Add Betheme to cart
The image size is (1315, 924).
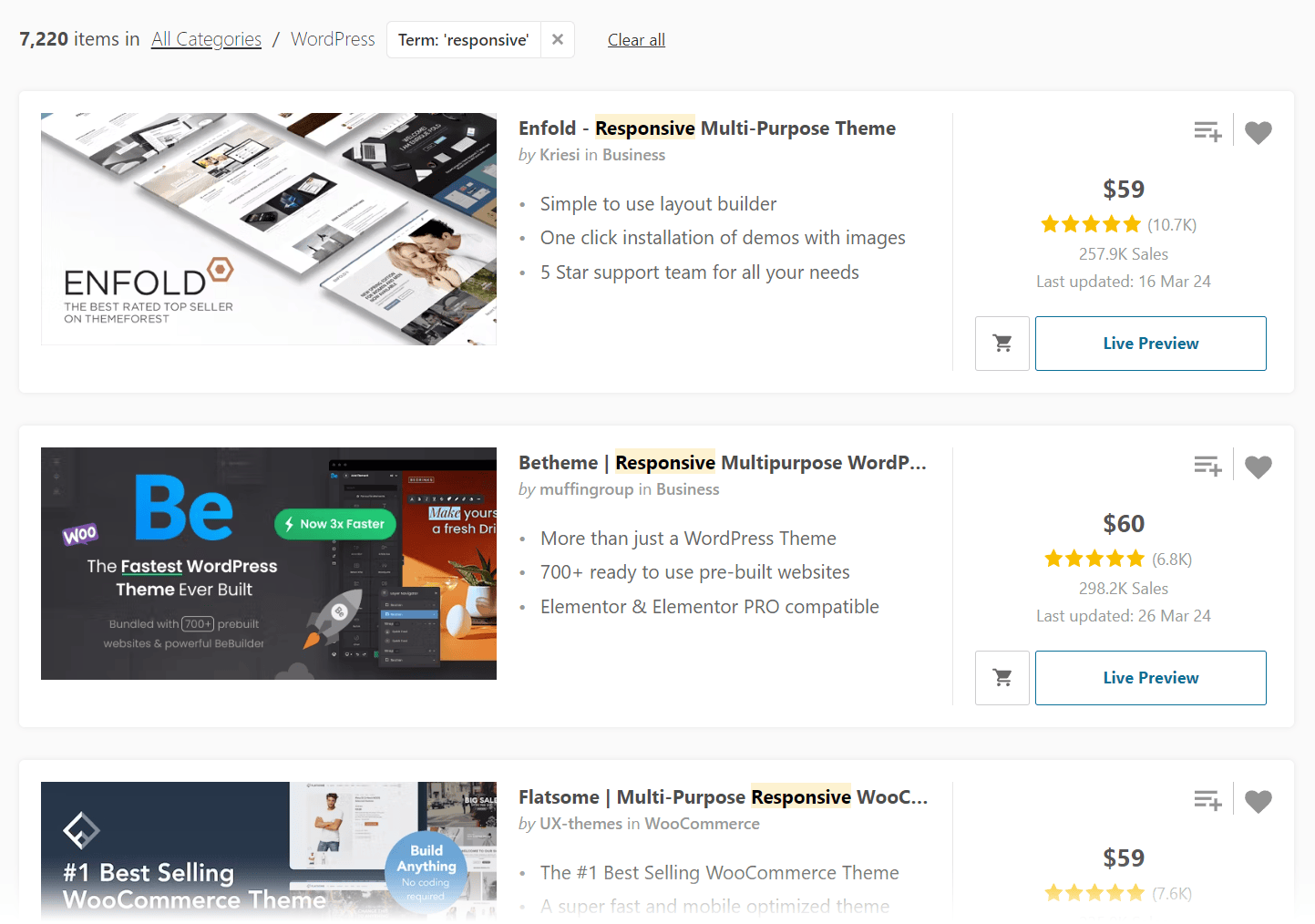1002,678
